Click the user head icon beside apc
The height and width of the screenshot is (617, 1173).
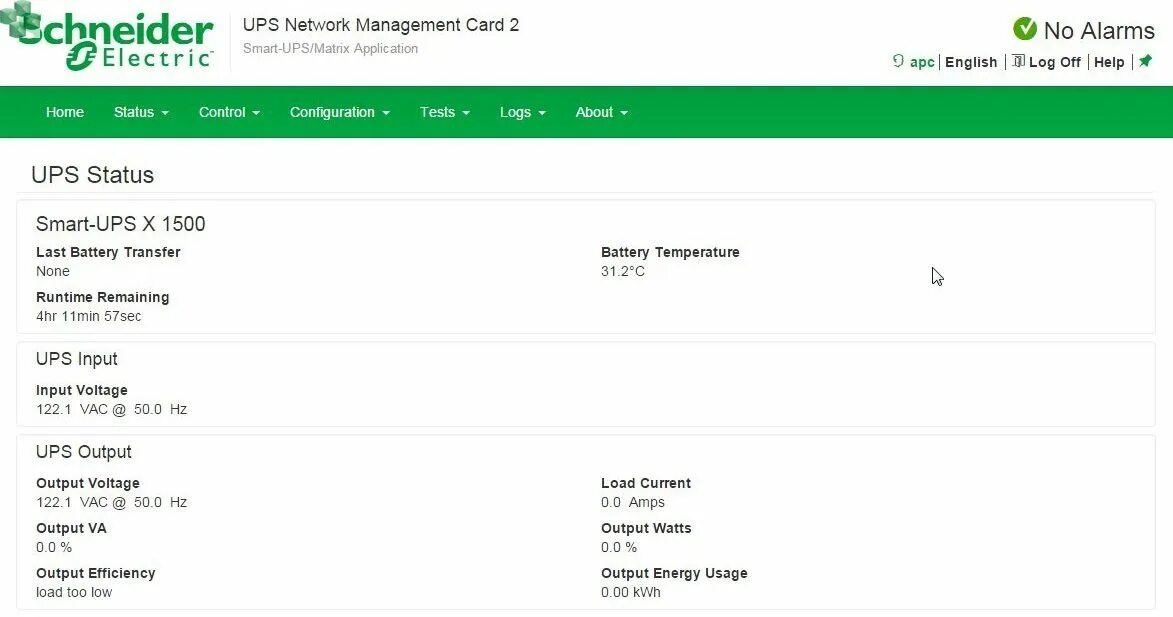point(898,61)
